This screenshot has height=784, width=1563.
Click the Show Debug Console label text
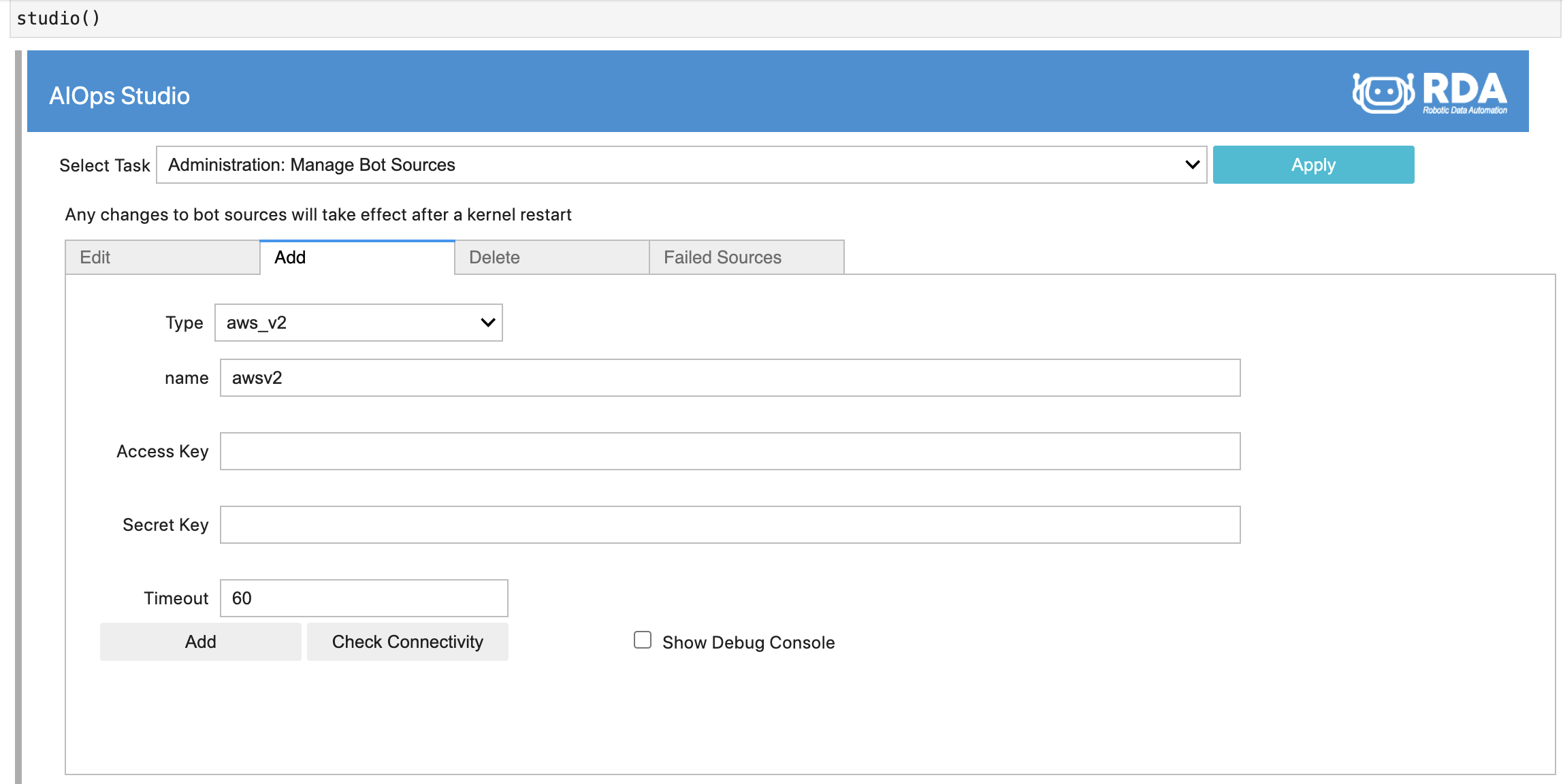coord(748,642)
